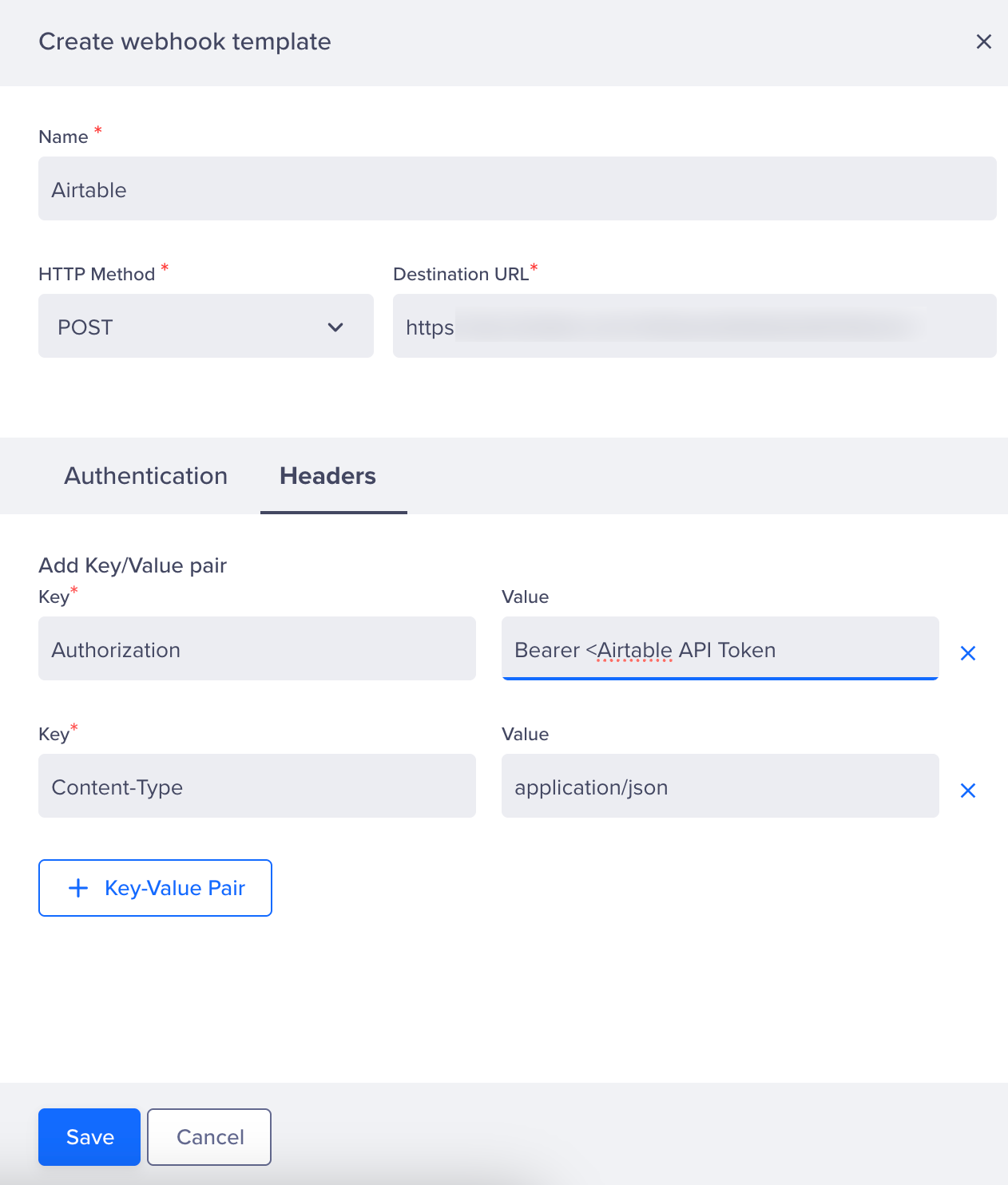Open the HTTP Method dropdown
Image resolution: width=1008 pixels, height=1185 pixels.
pos(206,326)
